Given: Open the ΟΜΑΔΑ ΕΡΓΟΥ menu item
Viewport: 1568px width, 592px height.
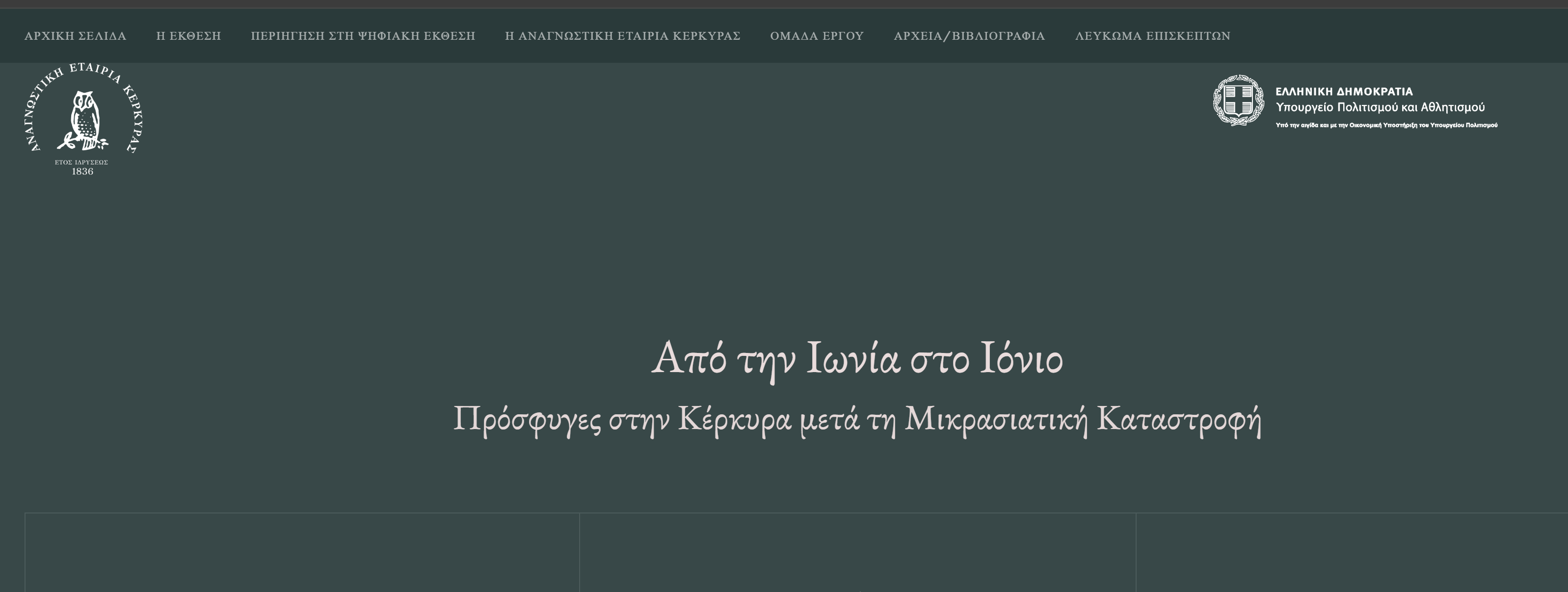Looking at the screenshot, I should 817,36.
